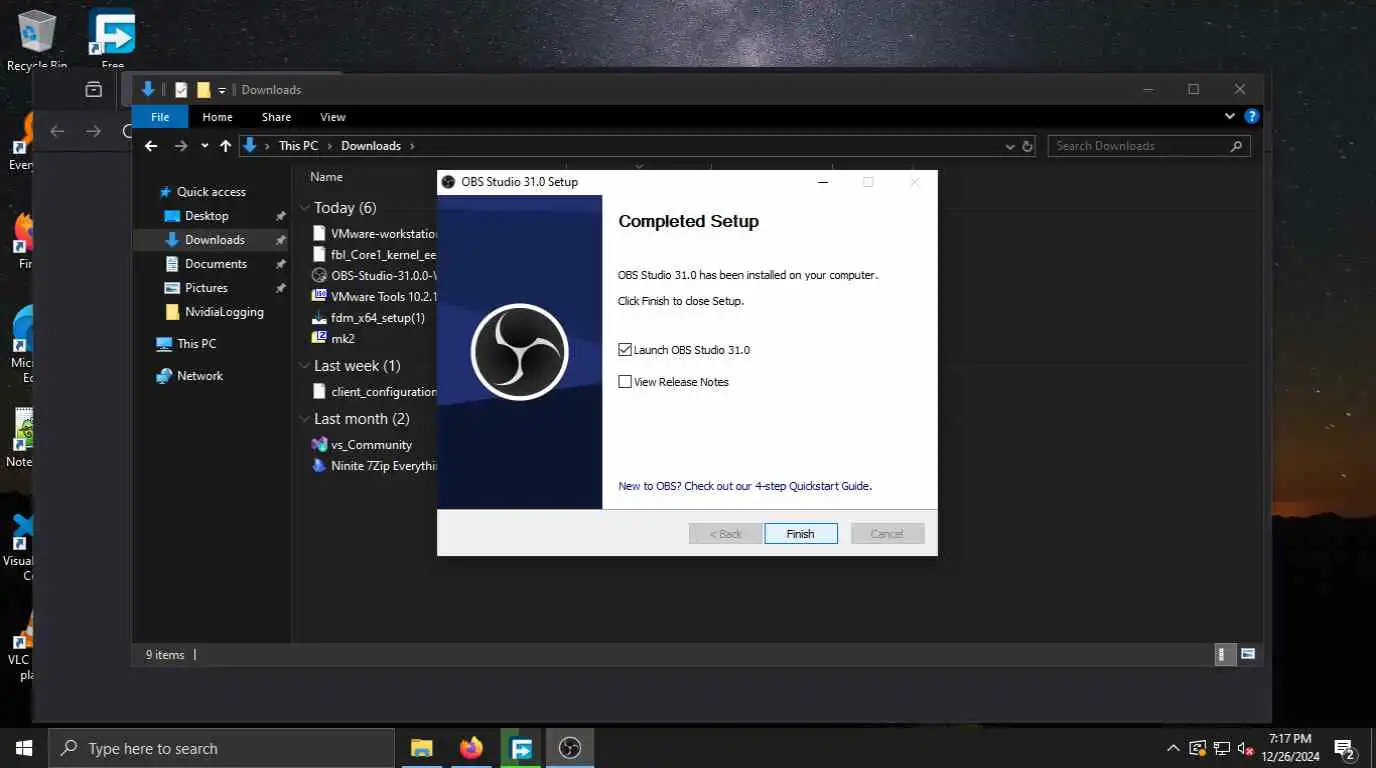Click the properties quick access toolbar icon

coord(181,90)
